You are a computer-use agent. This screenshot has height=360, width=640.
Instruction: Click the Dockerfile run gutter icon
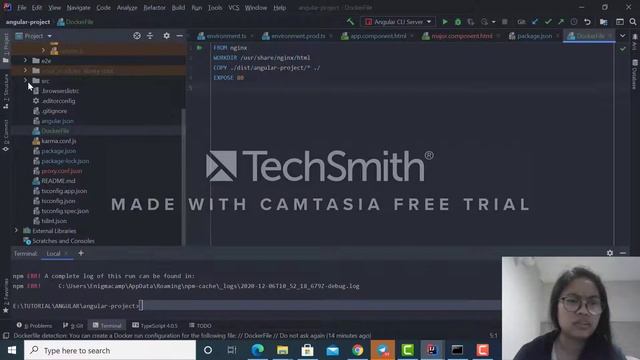point(200,48)
